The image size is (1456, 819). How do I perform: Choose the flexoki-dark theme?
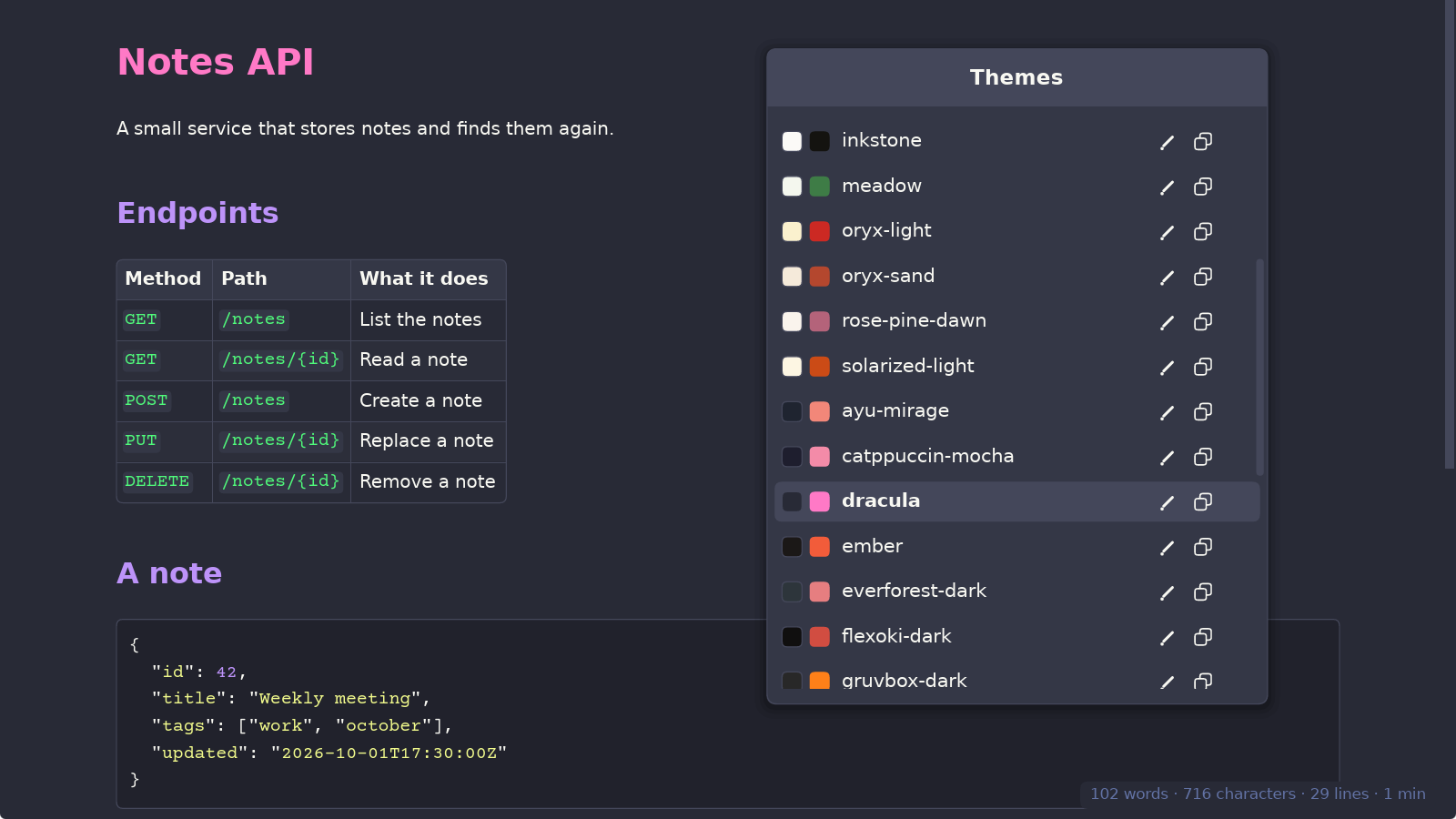pyautogui.click(x=1016, y=637)
